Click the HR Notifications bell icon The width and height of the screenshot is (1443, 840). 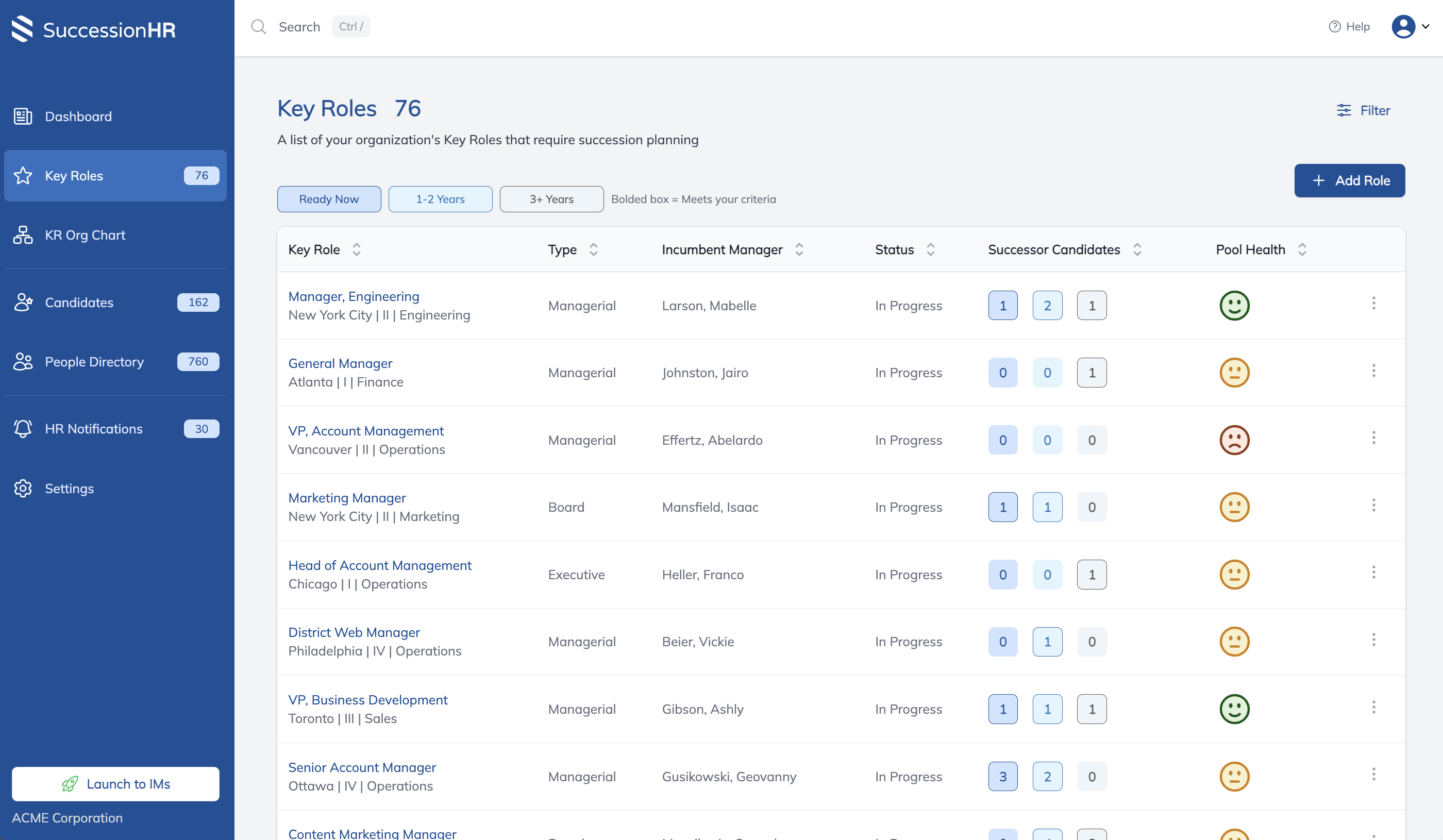pyautogui.click(x=23, y=429)
